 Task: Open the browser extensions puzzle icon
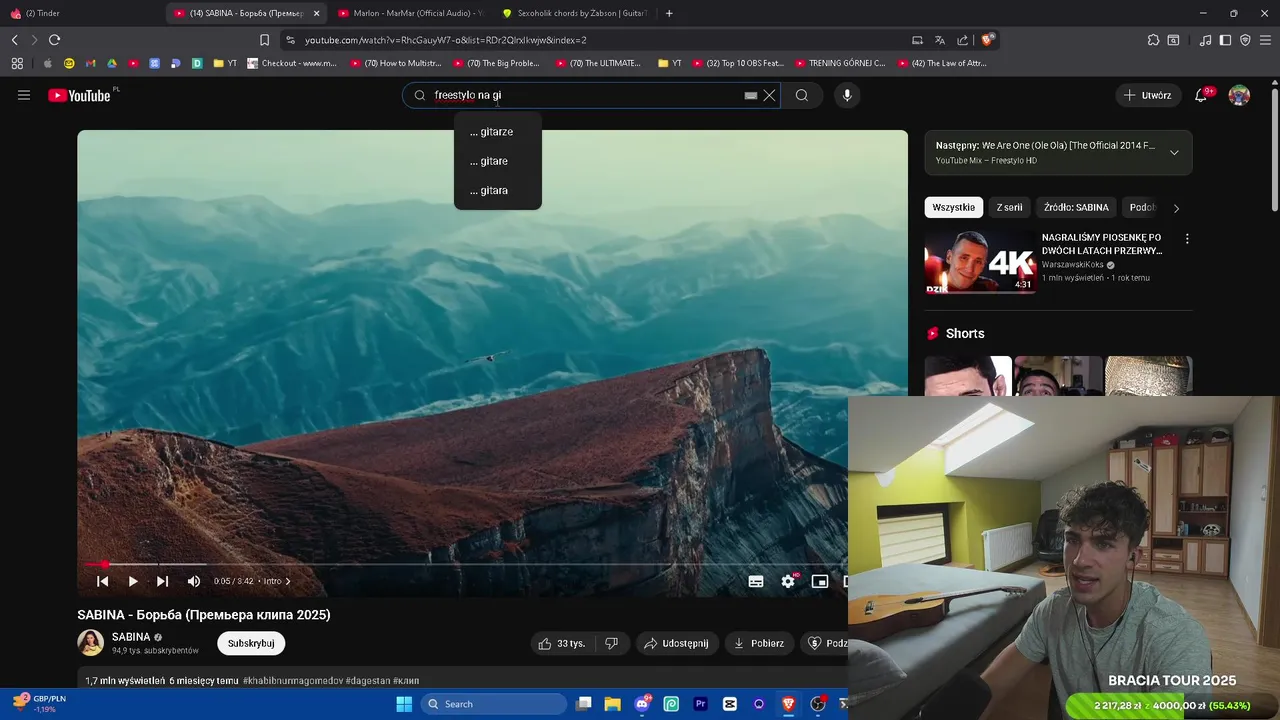pyautogui.click(x=1153, y=40)
